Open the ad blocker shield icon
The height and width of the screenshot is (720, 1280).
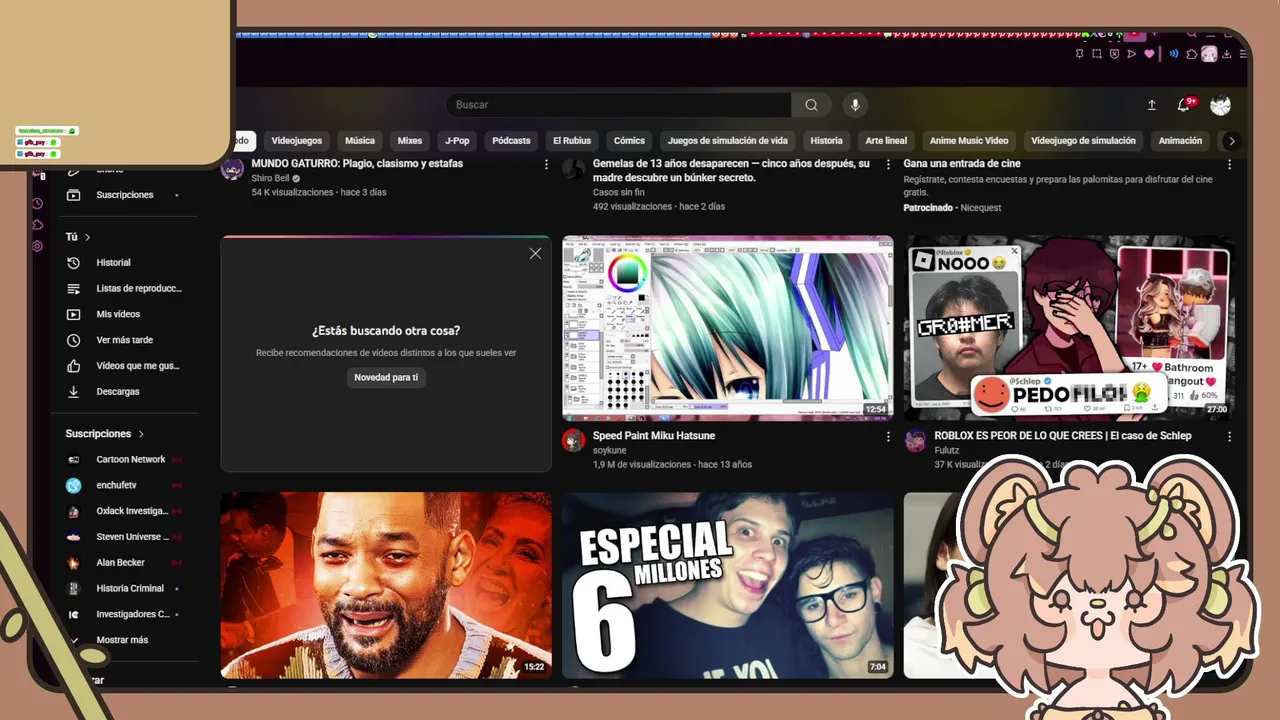click(x=1114, y=54)
